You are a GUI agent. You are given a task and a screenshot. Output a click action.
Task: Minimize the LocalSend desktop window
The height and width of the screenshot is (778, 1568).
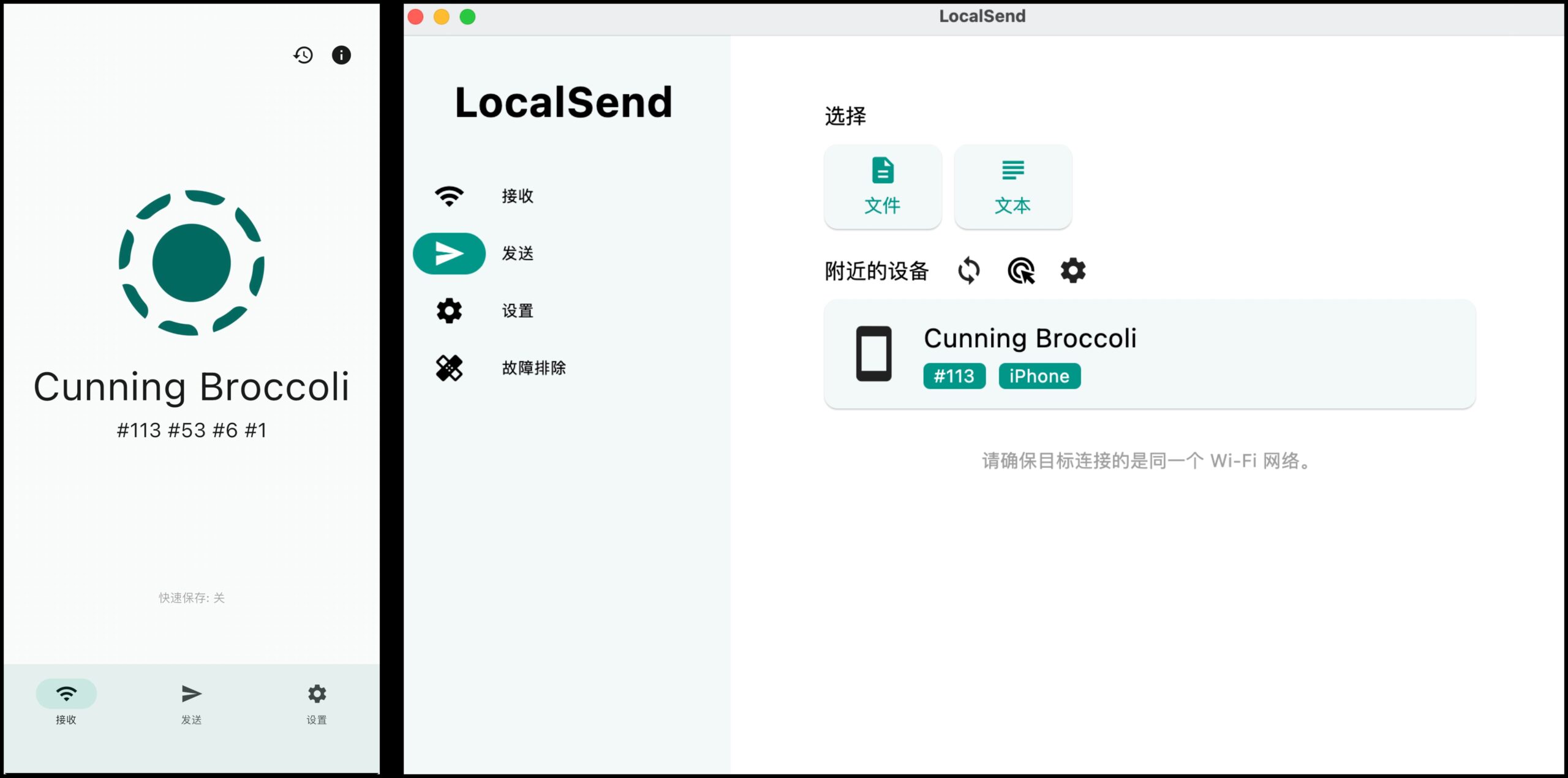[x=442, y=17]
